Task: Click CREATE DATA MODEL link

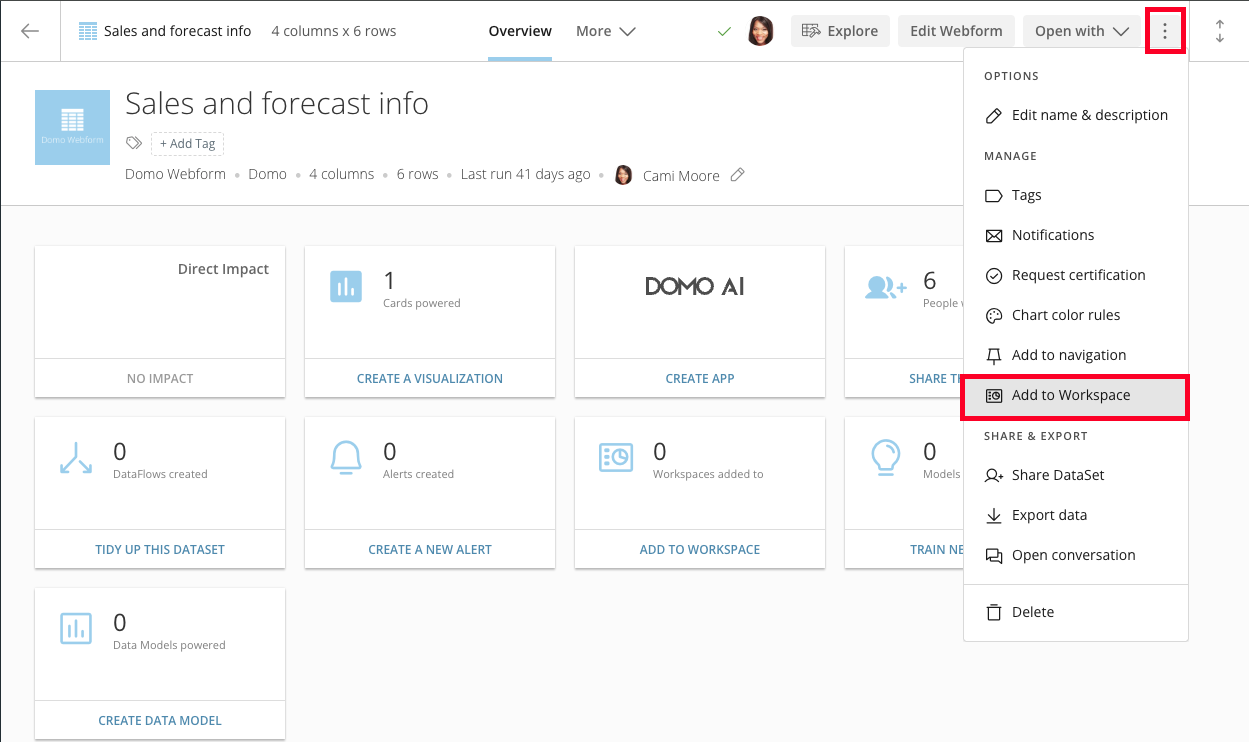Action: point(160,721)
